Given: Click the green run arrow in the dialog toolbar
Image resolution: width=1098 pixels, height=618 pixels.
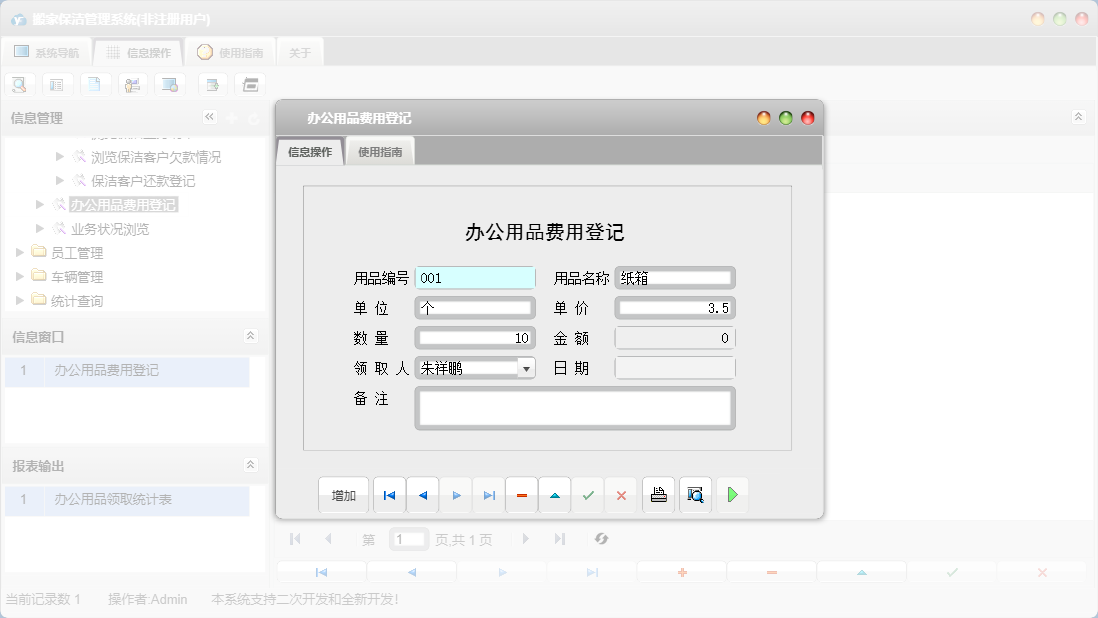Looking at the screenshot, I should coord(732,495).
